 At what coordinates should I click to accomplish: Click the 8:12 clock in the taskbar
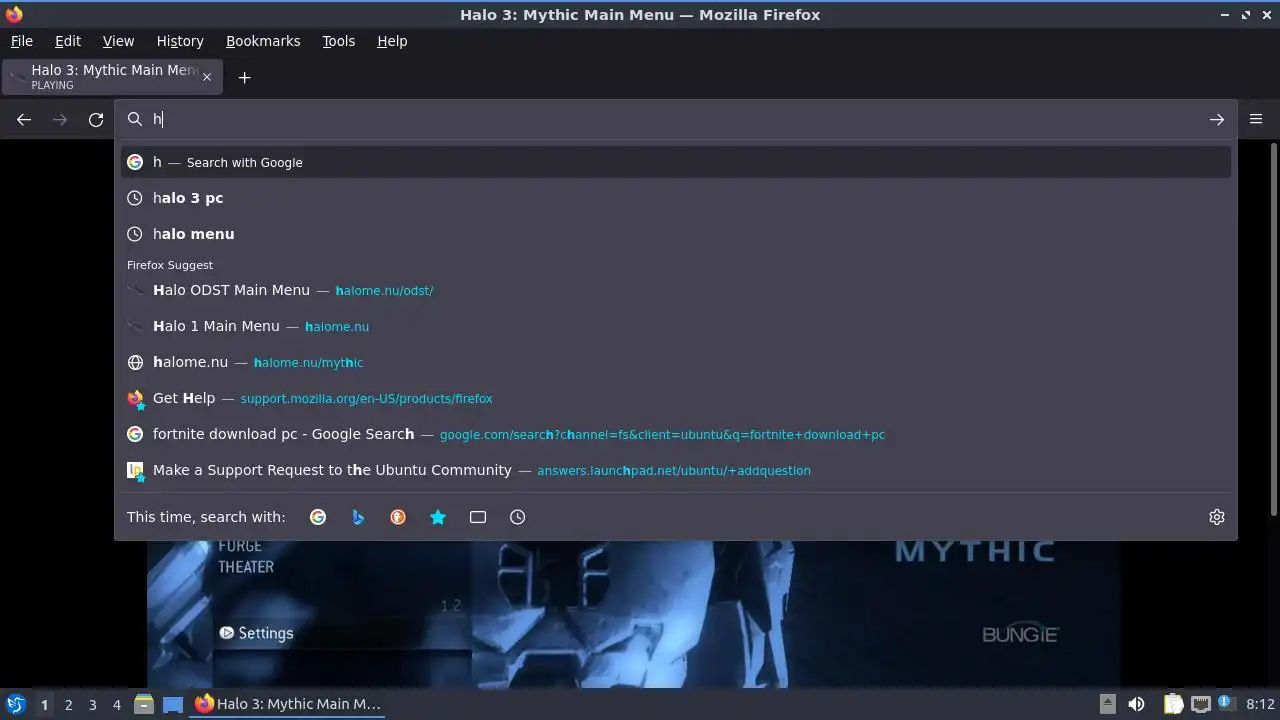[x=1260, y=704]
